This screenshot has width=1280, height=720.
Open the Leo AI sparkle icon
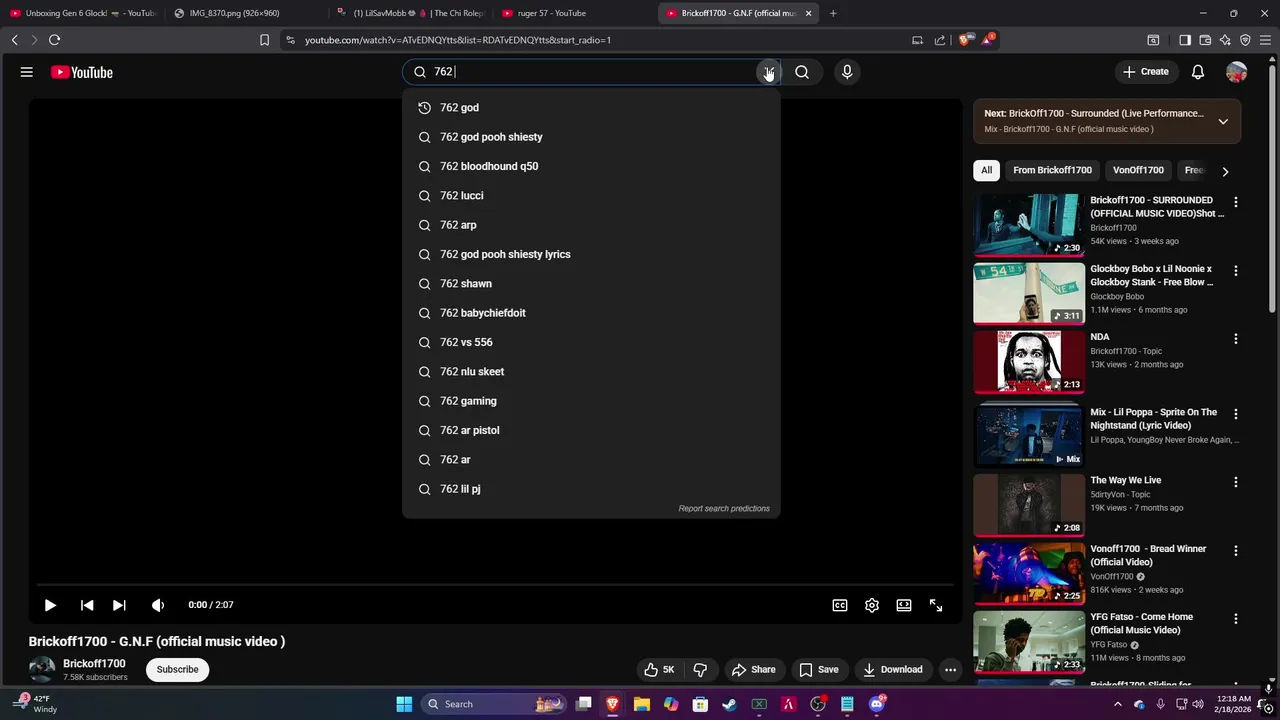pos(1225,40)
